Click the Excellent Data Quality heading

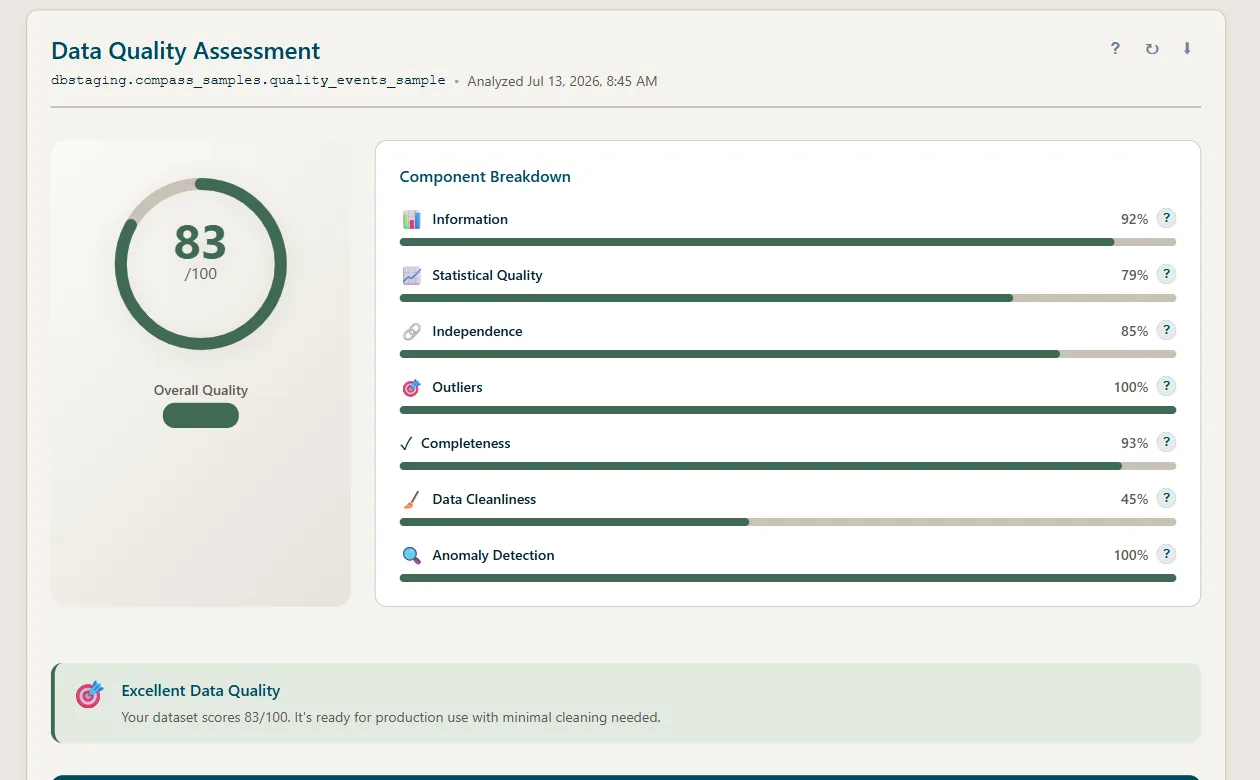point(201,690)
